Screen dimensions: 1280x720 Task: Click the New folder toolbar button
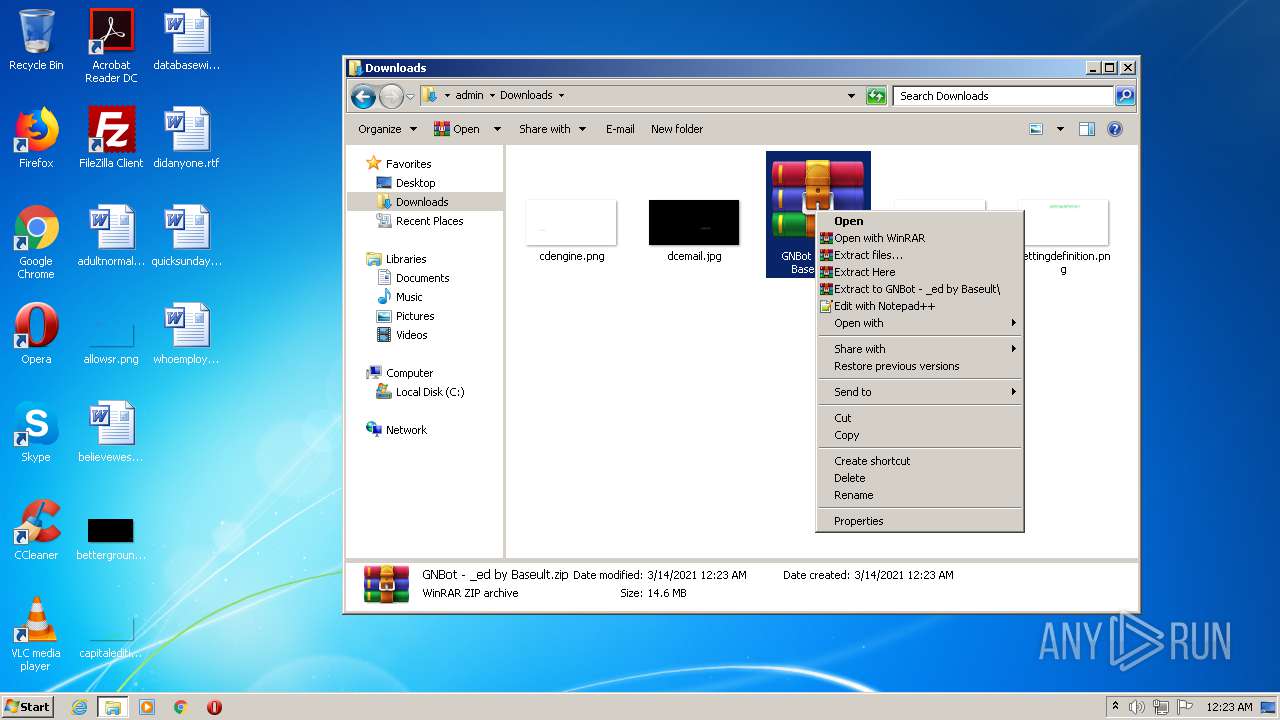pos(677,129)
